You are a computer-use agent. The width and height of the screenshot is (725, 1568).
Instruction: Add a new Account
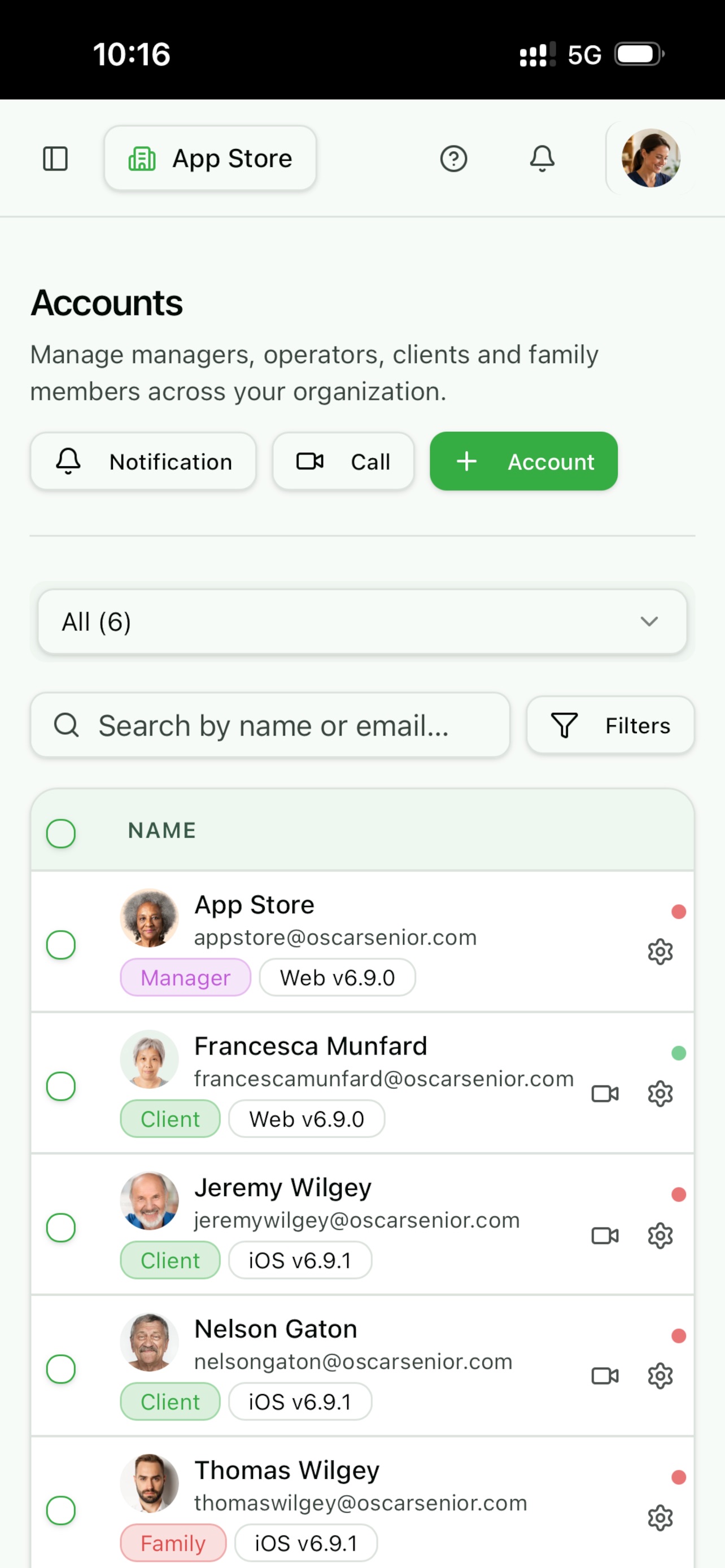(523, 461)
